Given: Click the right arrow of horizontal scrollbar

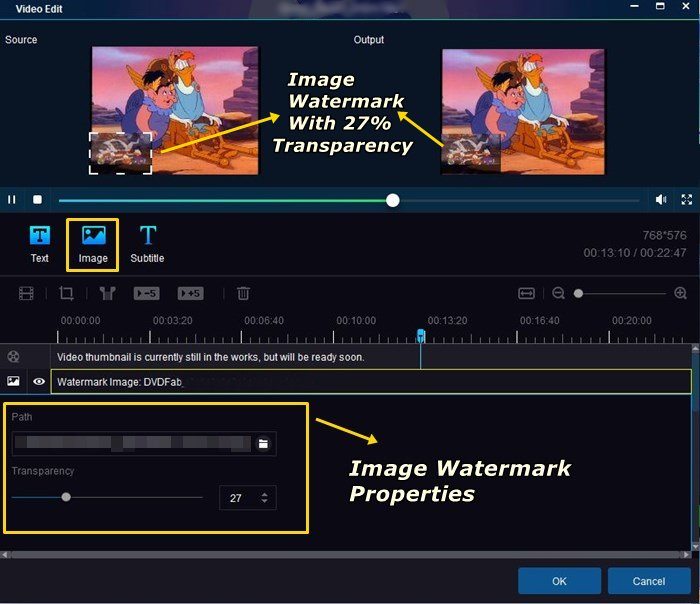Looking at the screenshot, I should [687, 554].
